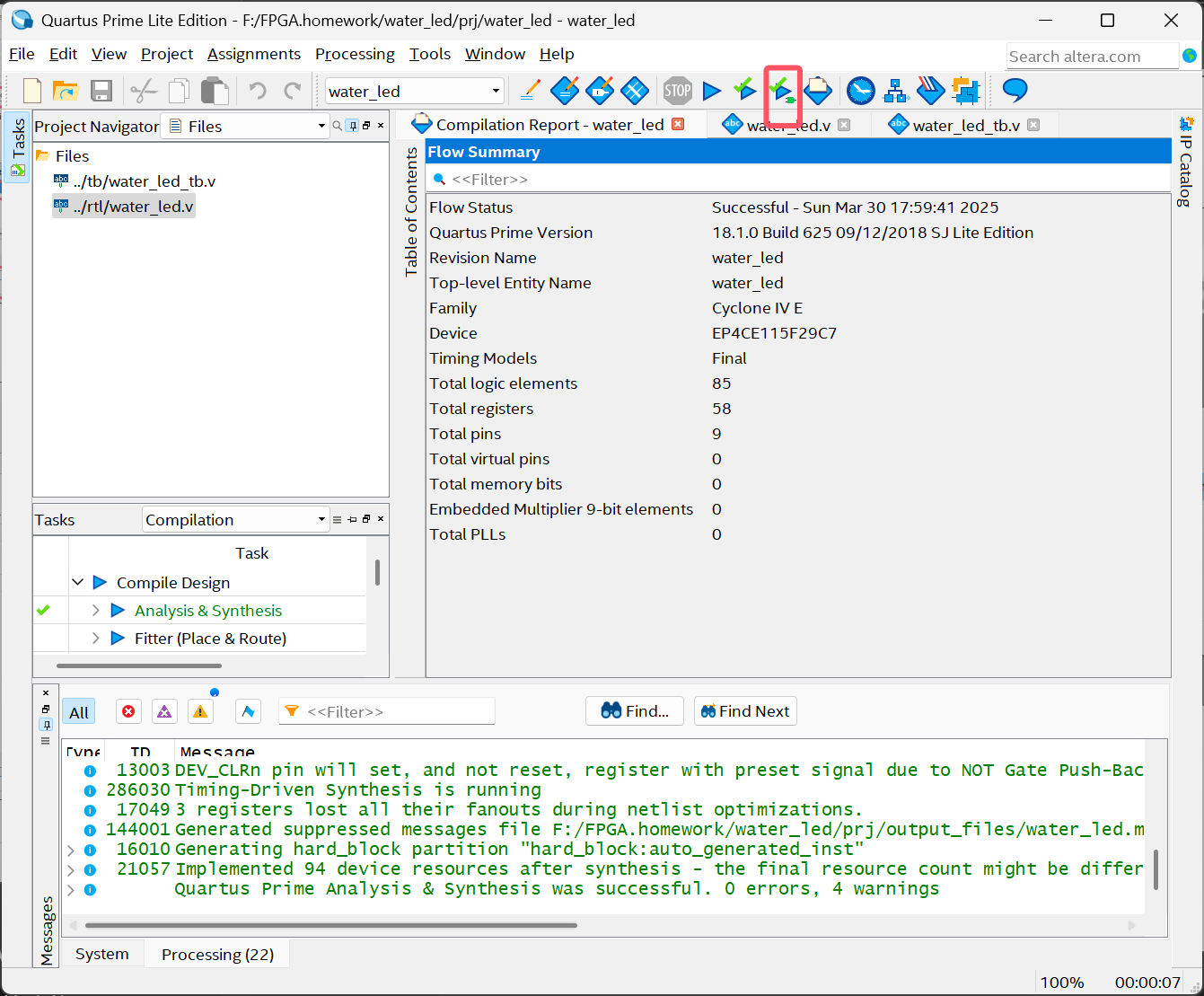Image resolution: width=1204 pixels, height=996 pixels.
Task: Click the messages Filter input field
Action: click(387, 711)
